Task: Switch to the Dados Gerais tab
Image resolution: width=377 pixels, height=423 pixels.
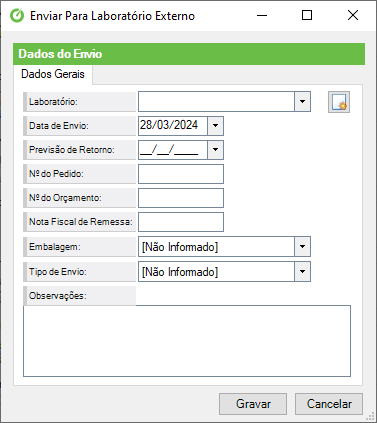Action: 53,74
